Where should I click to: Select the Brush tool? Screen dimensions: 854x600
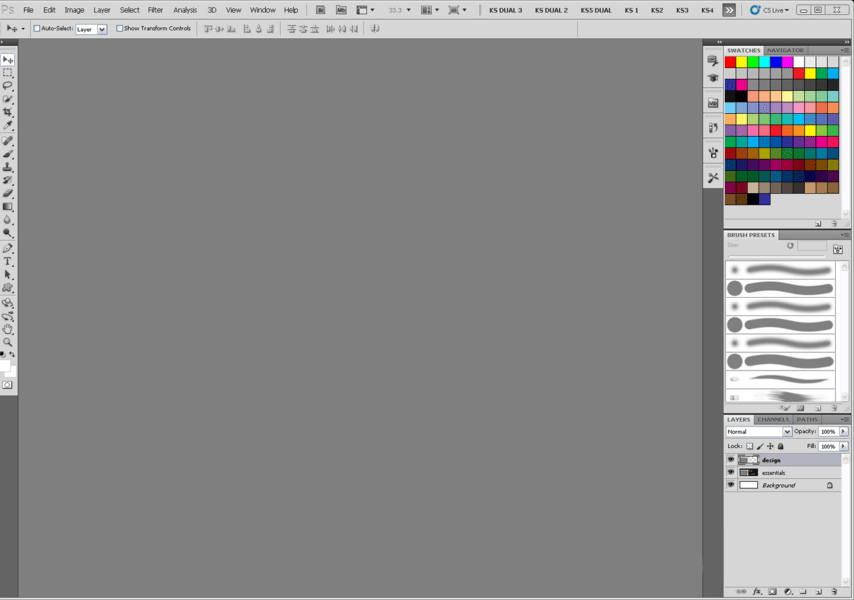8,155
